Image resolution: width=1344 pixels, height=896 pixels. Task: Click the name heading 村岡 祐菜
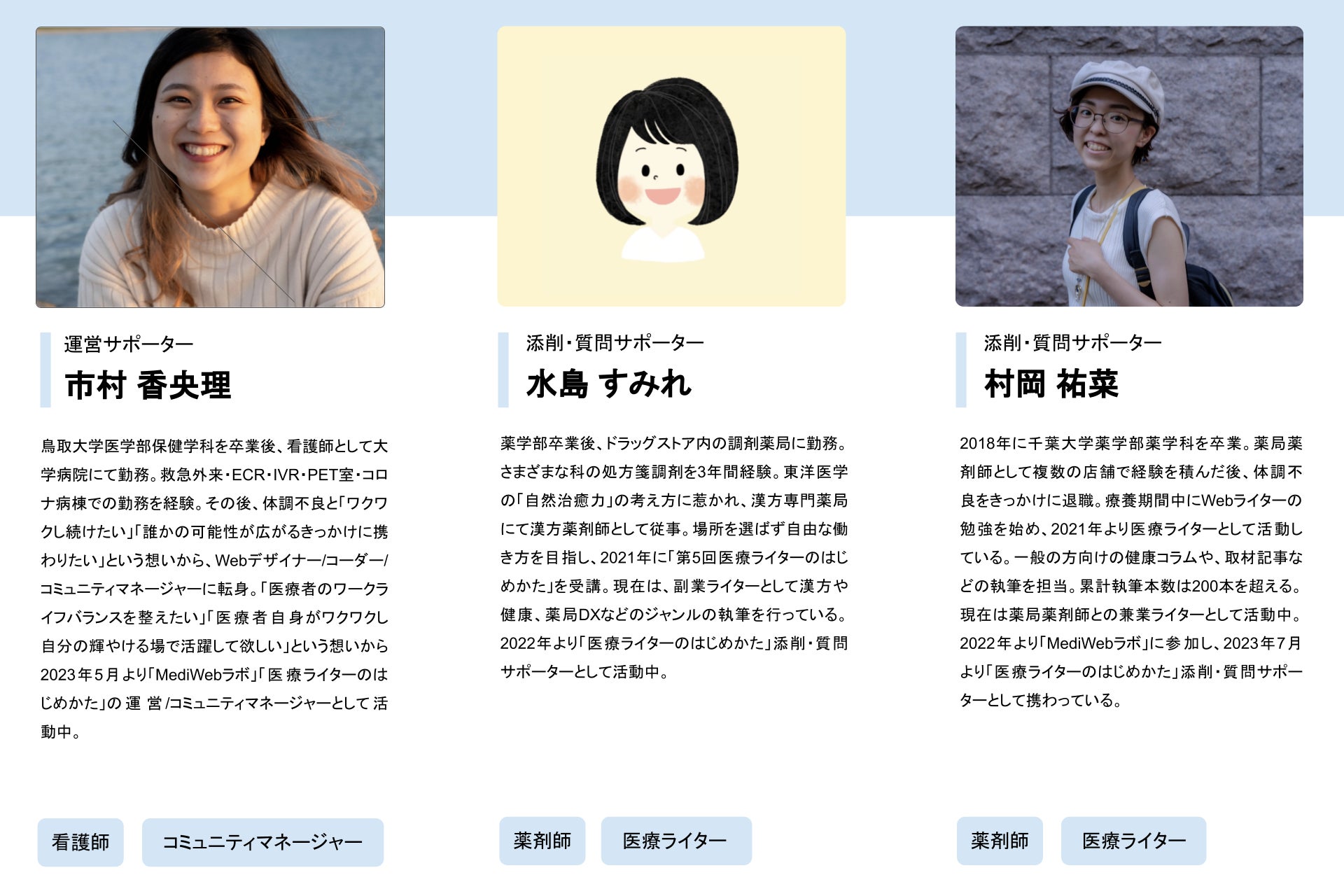1051,384
